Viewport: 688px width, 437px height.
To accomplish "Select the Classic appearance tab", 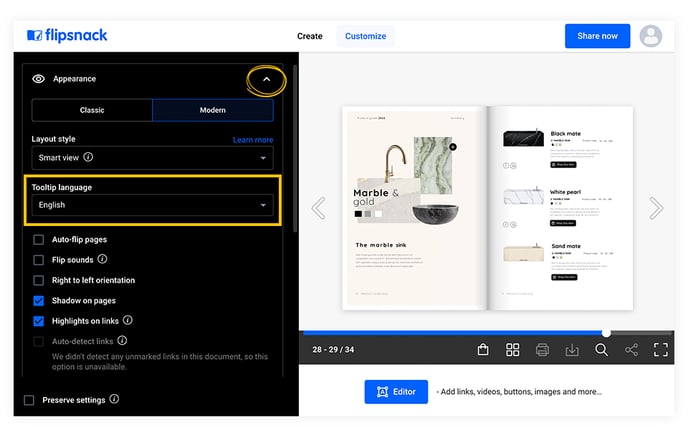I will (x=92, y=110).
